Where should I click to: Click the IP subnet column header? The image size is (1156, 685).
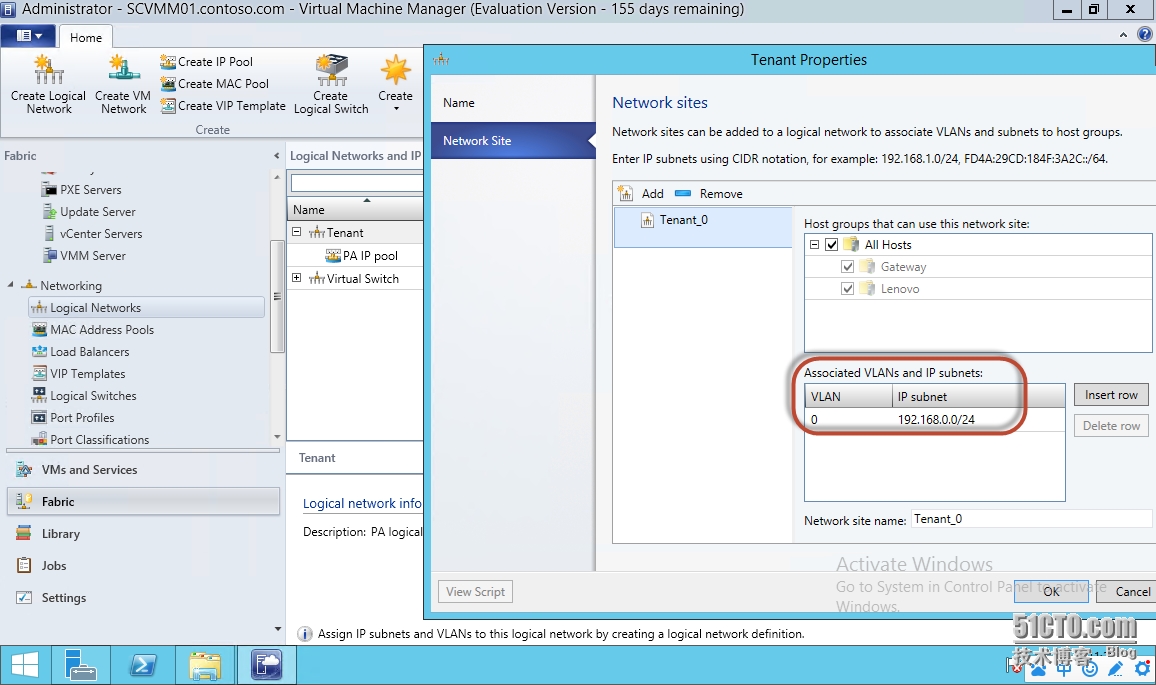pyautogui.click(x=979, y=397)
